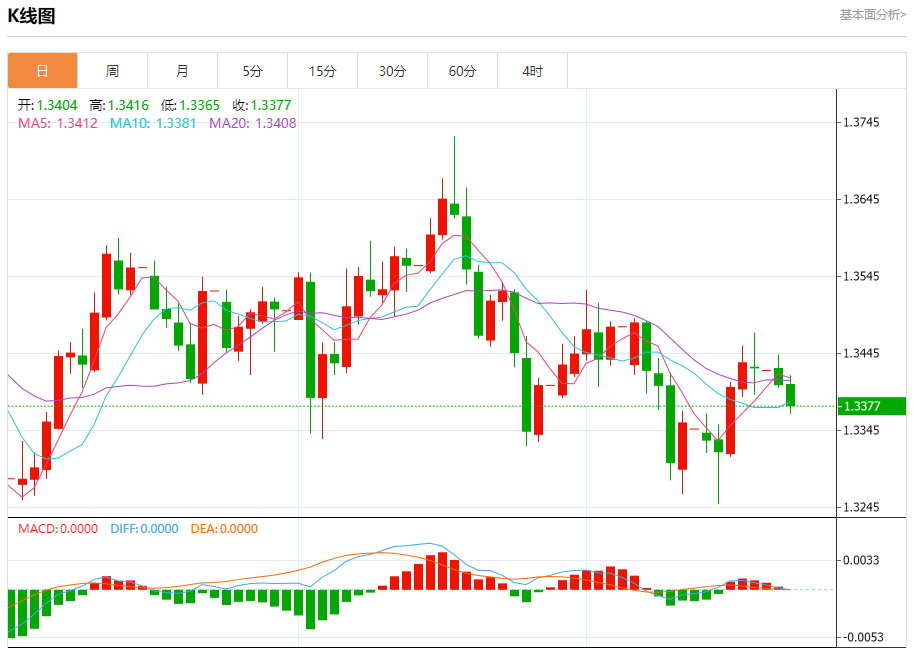Image resolution: width=914 pixels, height=648 pixels.
Task: Click the 1.3745 price axis label
Action: (861, 123)
